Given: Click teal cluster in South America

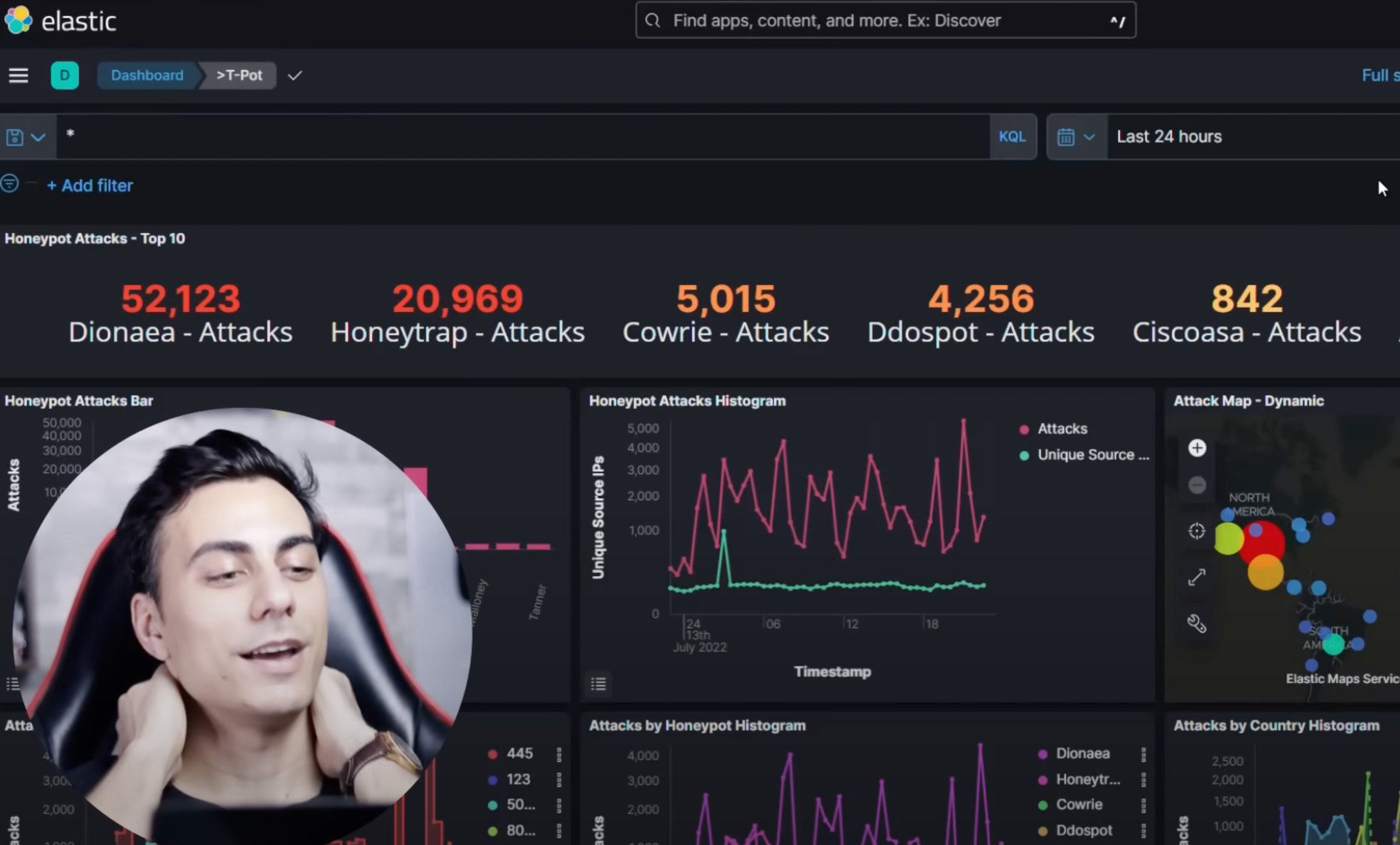Looking at the screenshot, I should point(1333,645).
